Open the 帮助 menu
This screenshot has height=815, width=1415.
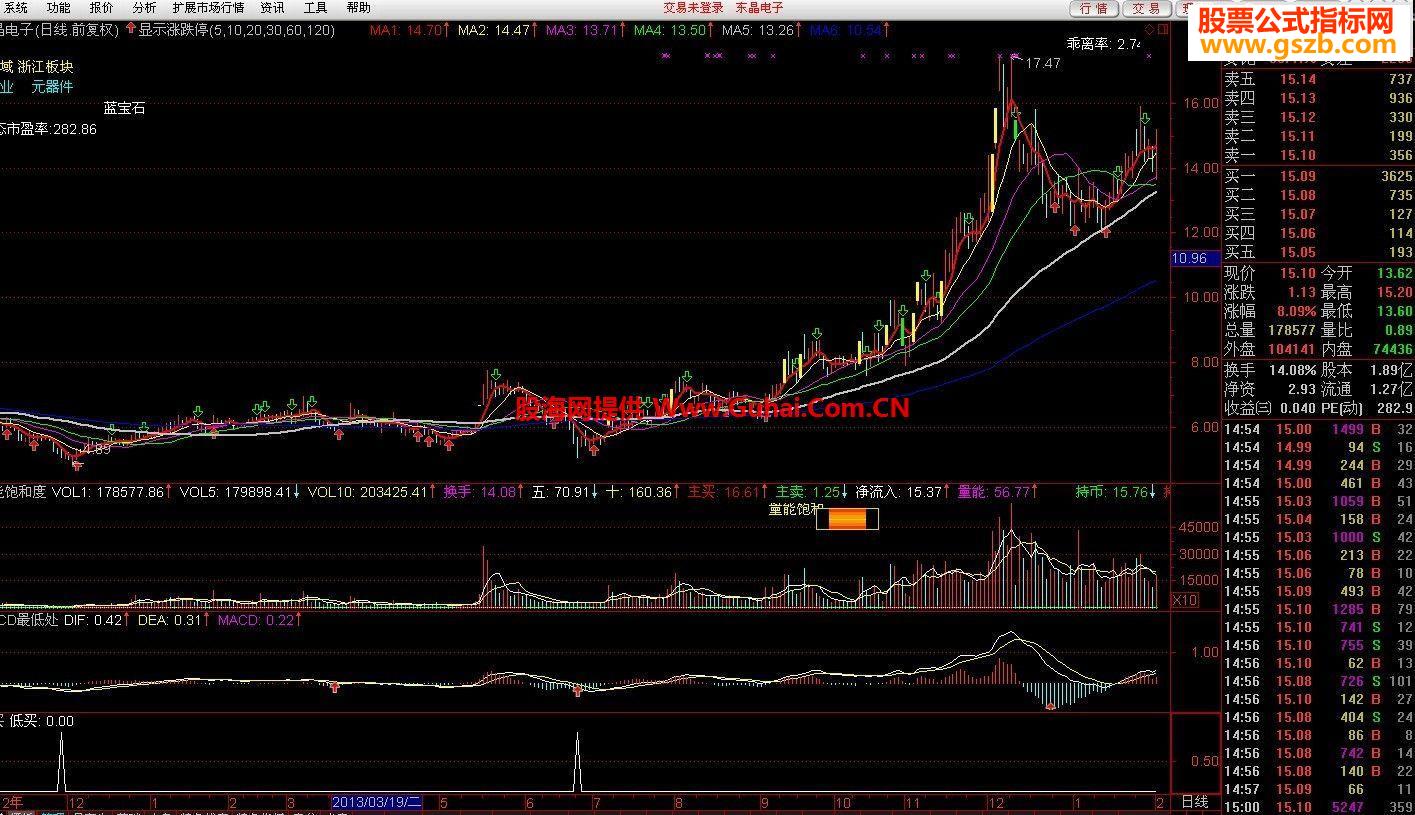pos(358,8)
